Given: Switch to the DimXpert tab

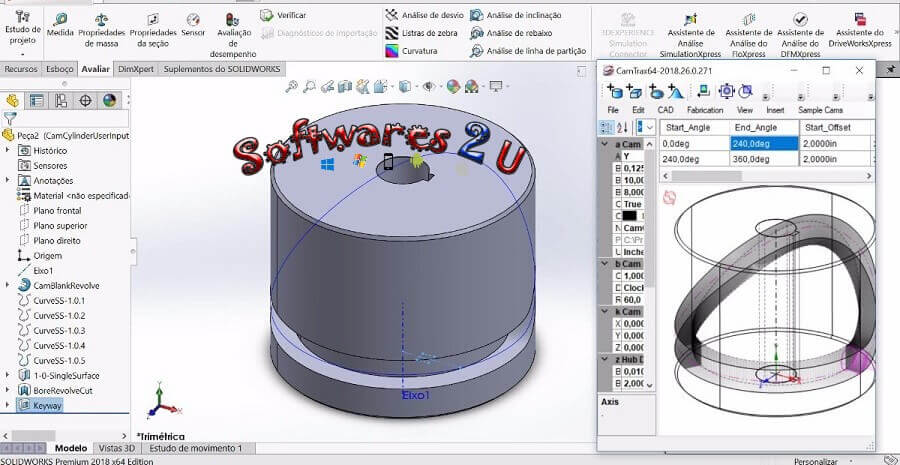Looking at the screenshot, I should 135,69.
